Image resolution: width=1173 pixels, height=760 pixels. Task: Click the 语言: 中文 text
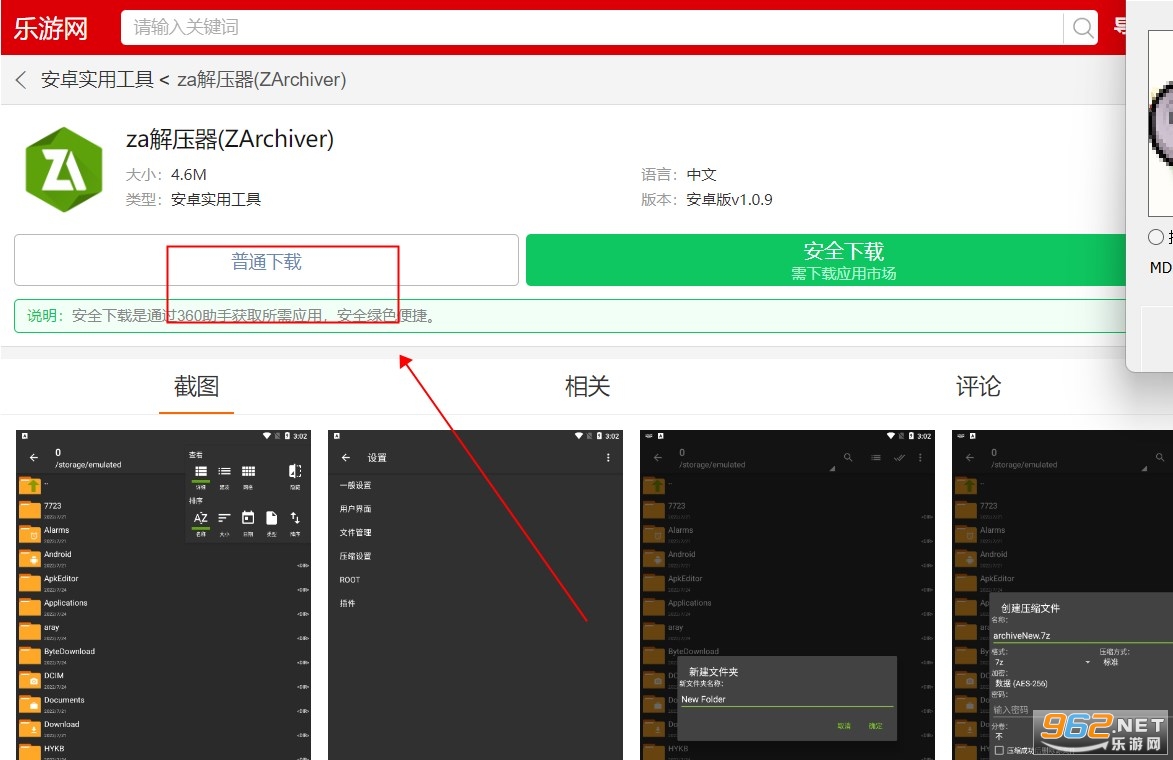click(x=679, y=175)
